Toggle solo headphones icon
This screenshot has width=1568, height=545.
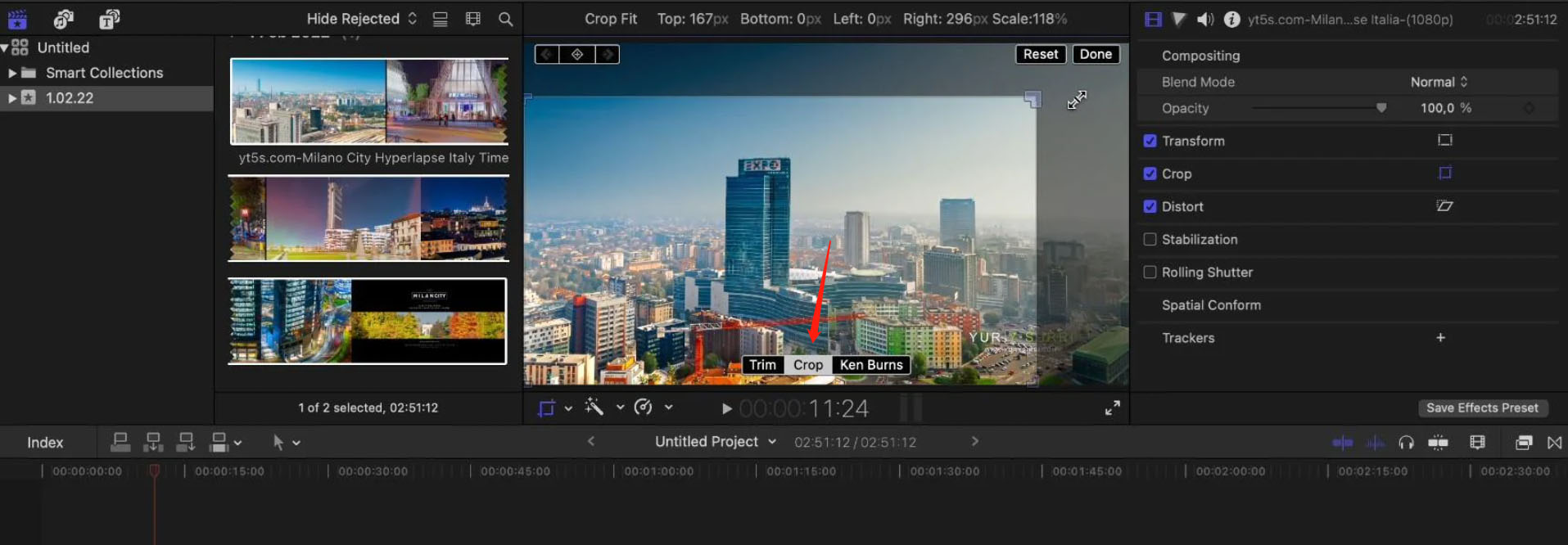pyautogui.click(x=1407, y=443)
